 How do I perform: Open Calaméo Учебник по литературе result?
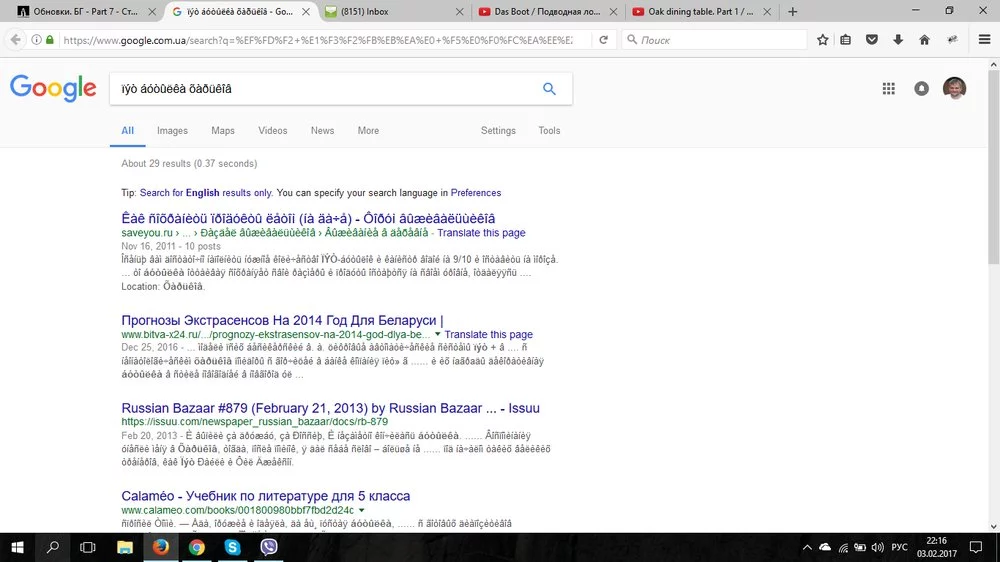265,496
